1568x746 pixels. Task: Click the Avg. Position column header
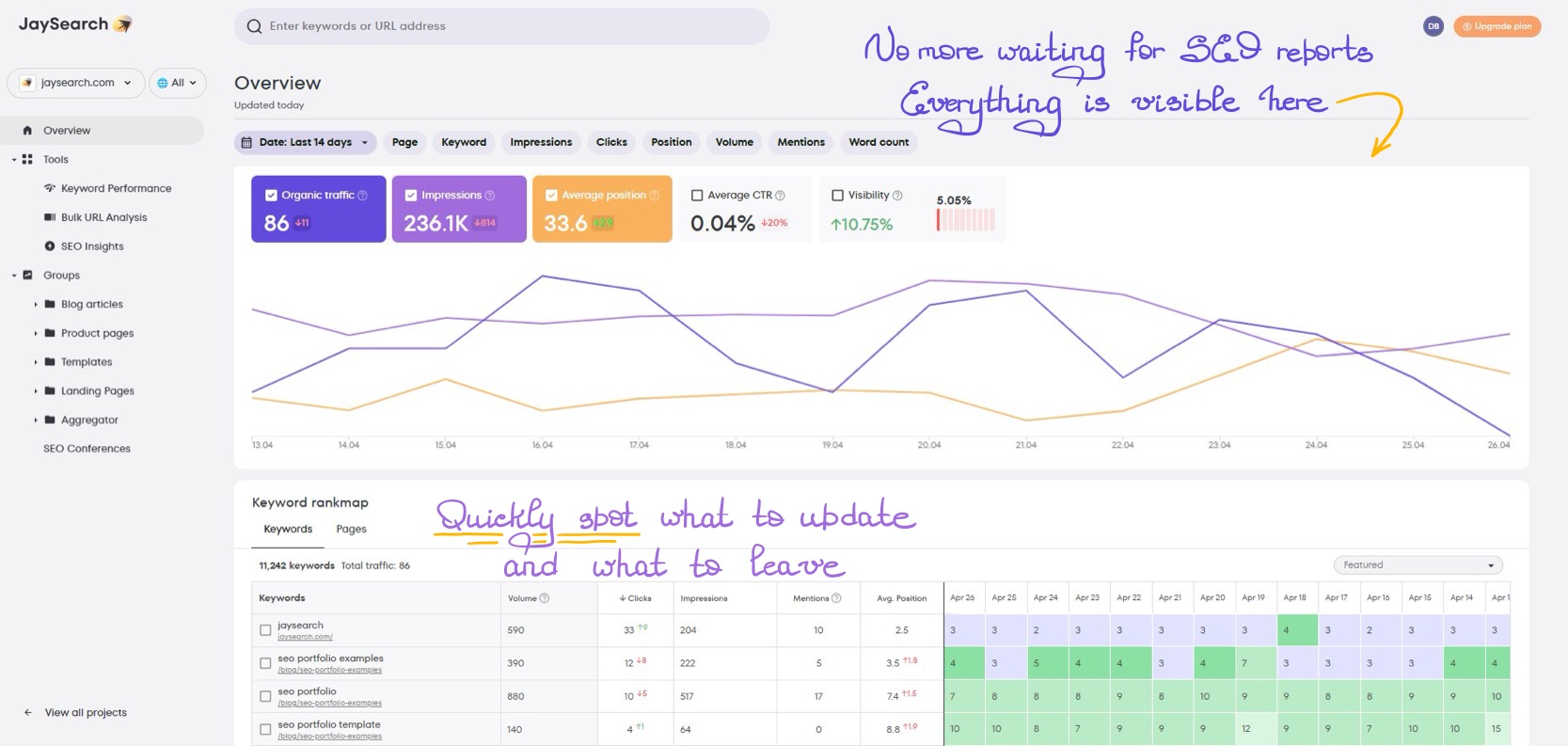click(901, 598)
